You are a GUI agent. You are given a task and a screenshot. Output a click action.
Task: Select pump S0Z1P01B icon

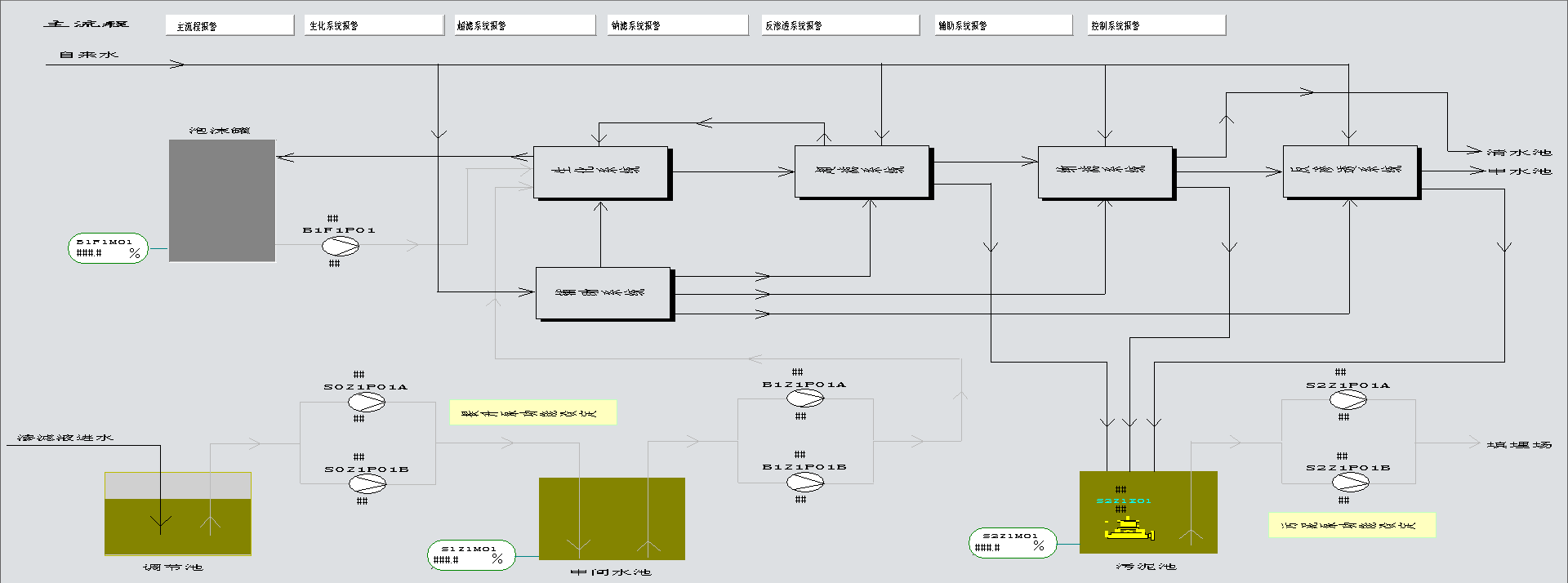pos(367,483)
